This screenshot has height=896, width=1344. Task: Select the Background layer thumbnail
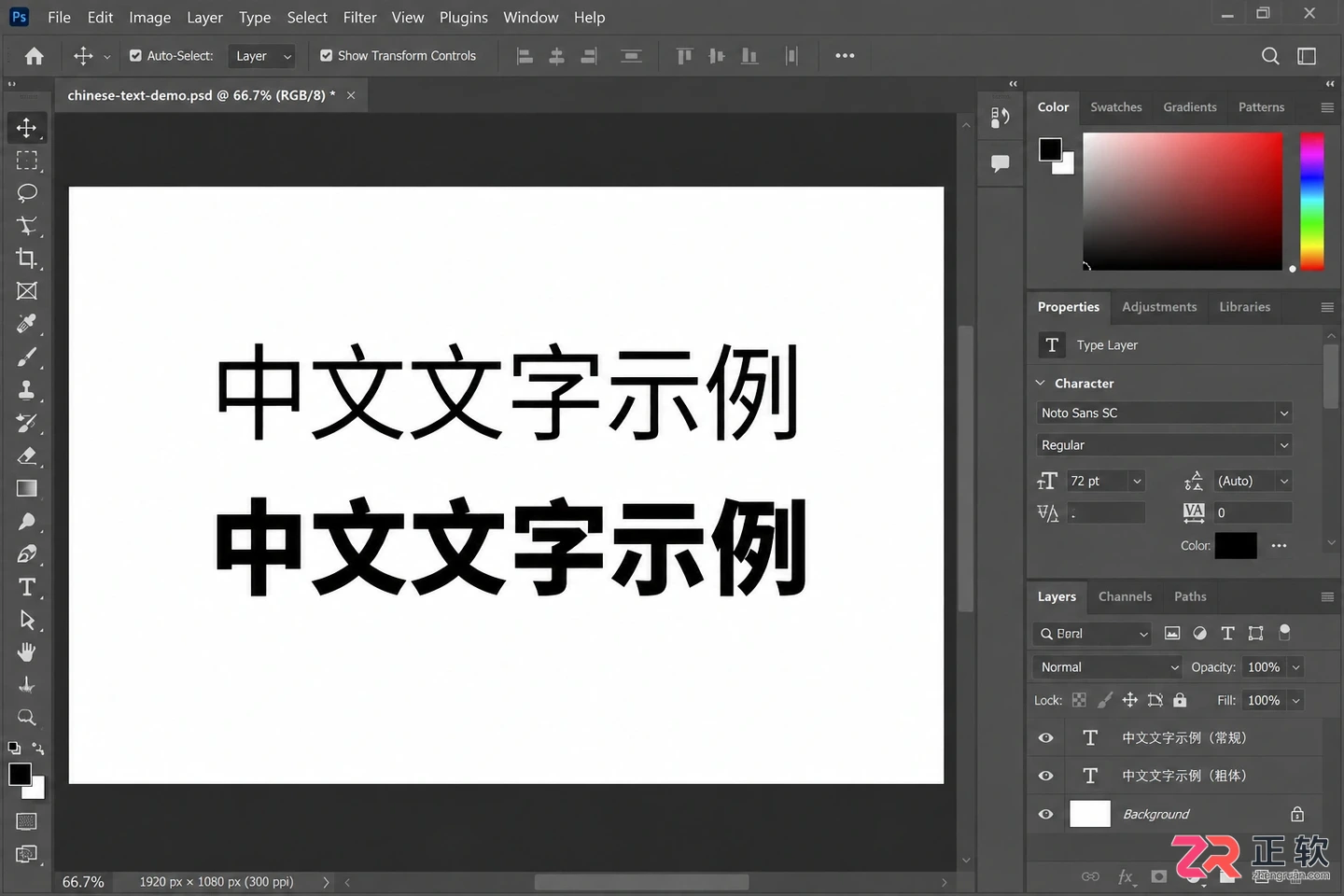(x=1090, y=815)
